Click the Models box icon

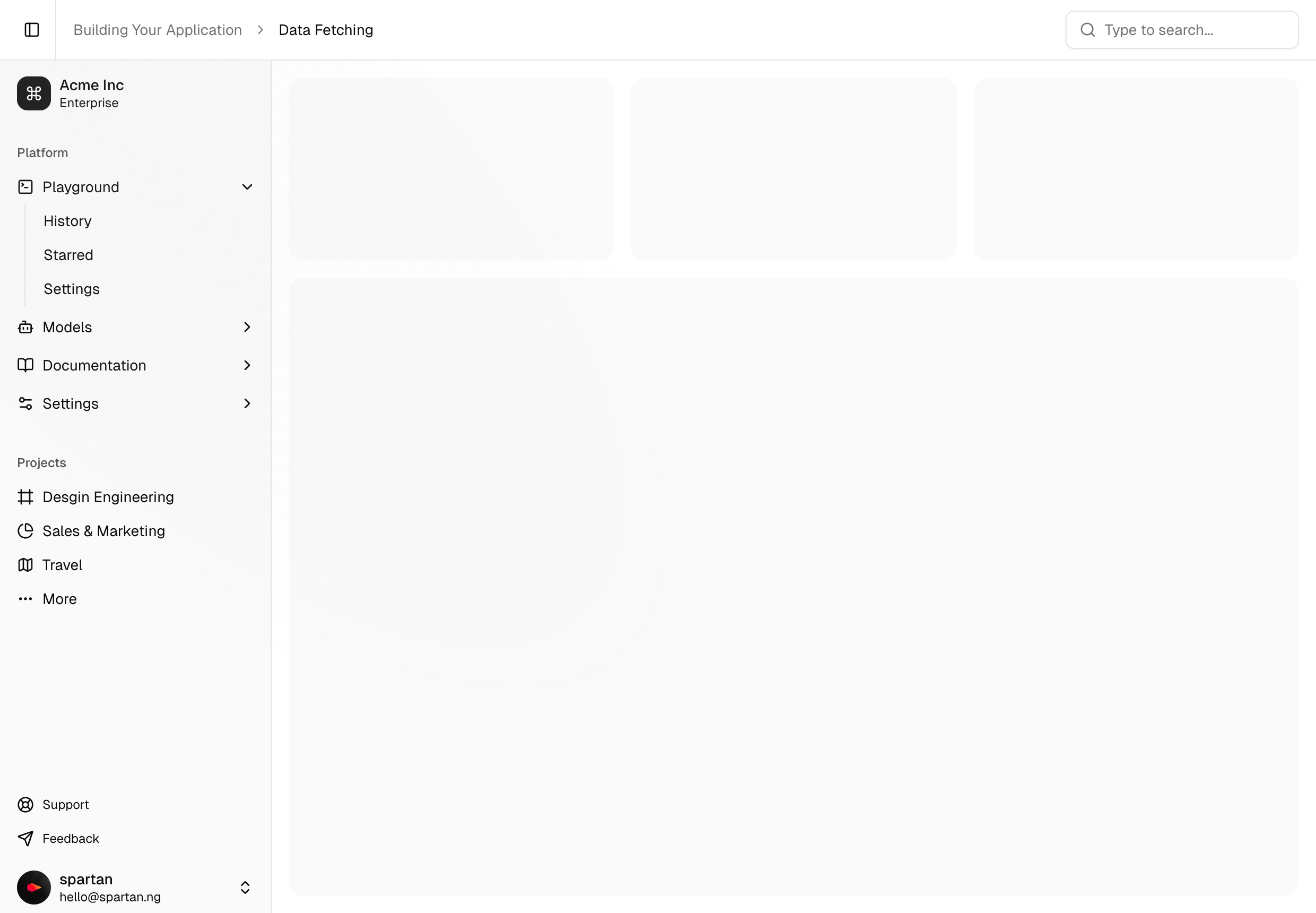26,326
